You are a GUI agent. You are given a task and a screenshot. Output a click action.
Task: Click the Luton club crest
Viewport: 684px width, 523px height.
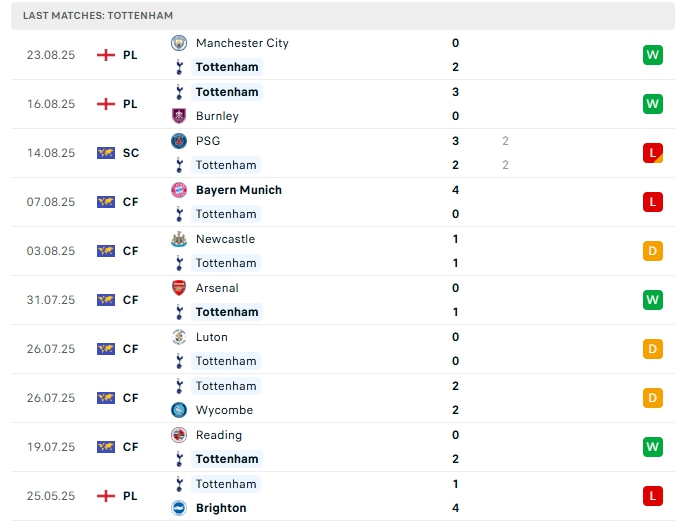point(179,337)
